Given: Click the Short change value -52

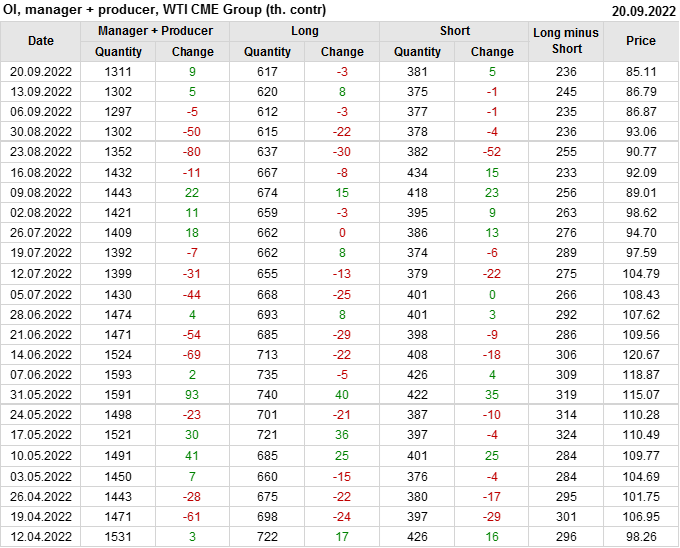Looking at the screenshot, I should 492,152.
